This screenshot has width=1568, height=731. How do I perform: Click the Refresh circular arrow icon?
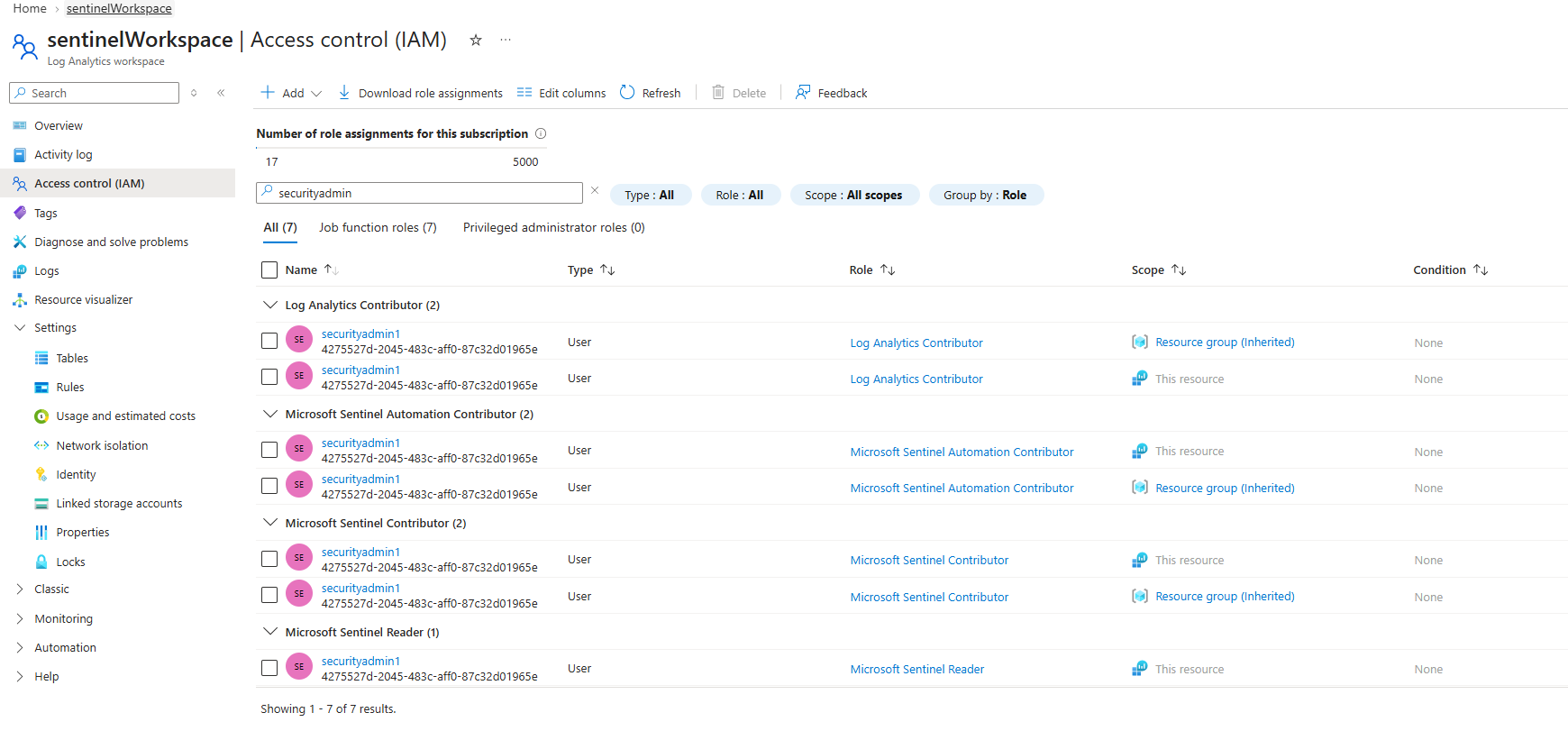(x=627, y=92)
